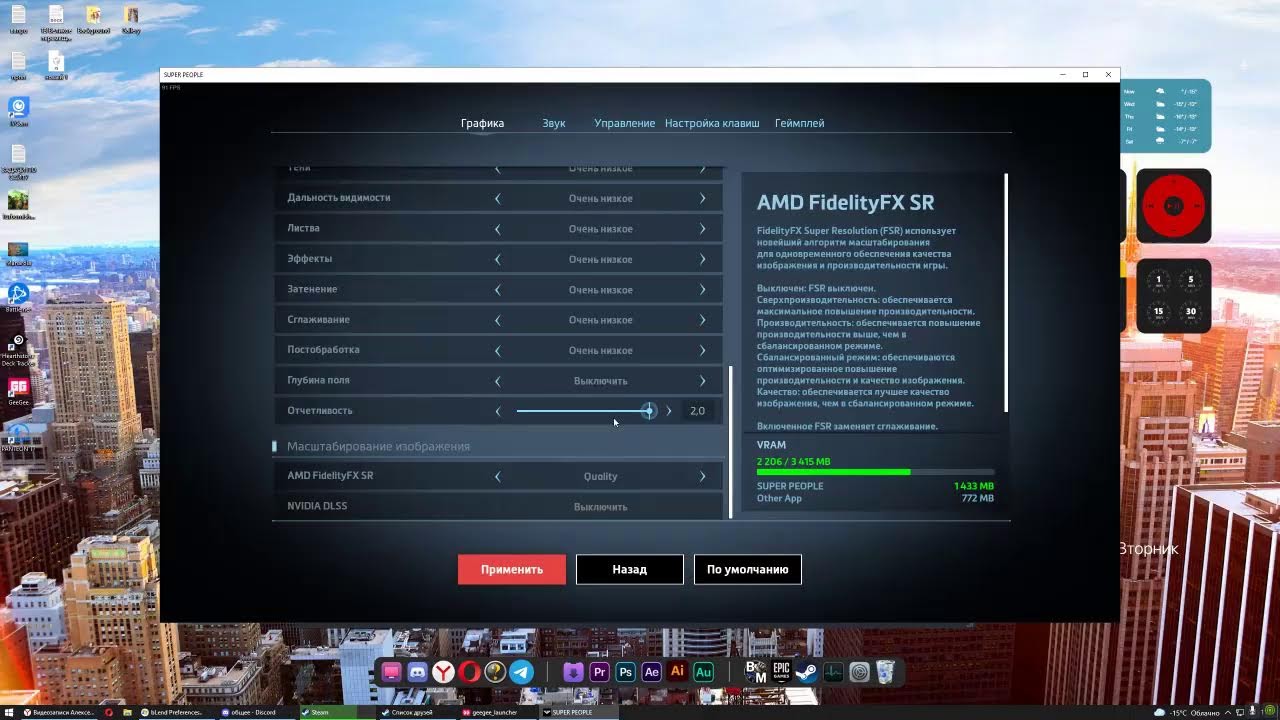Open the purple download folder in the dock

tap(574, 673)
